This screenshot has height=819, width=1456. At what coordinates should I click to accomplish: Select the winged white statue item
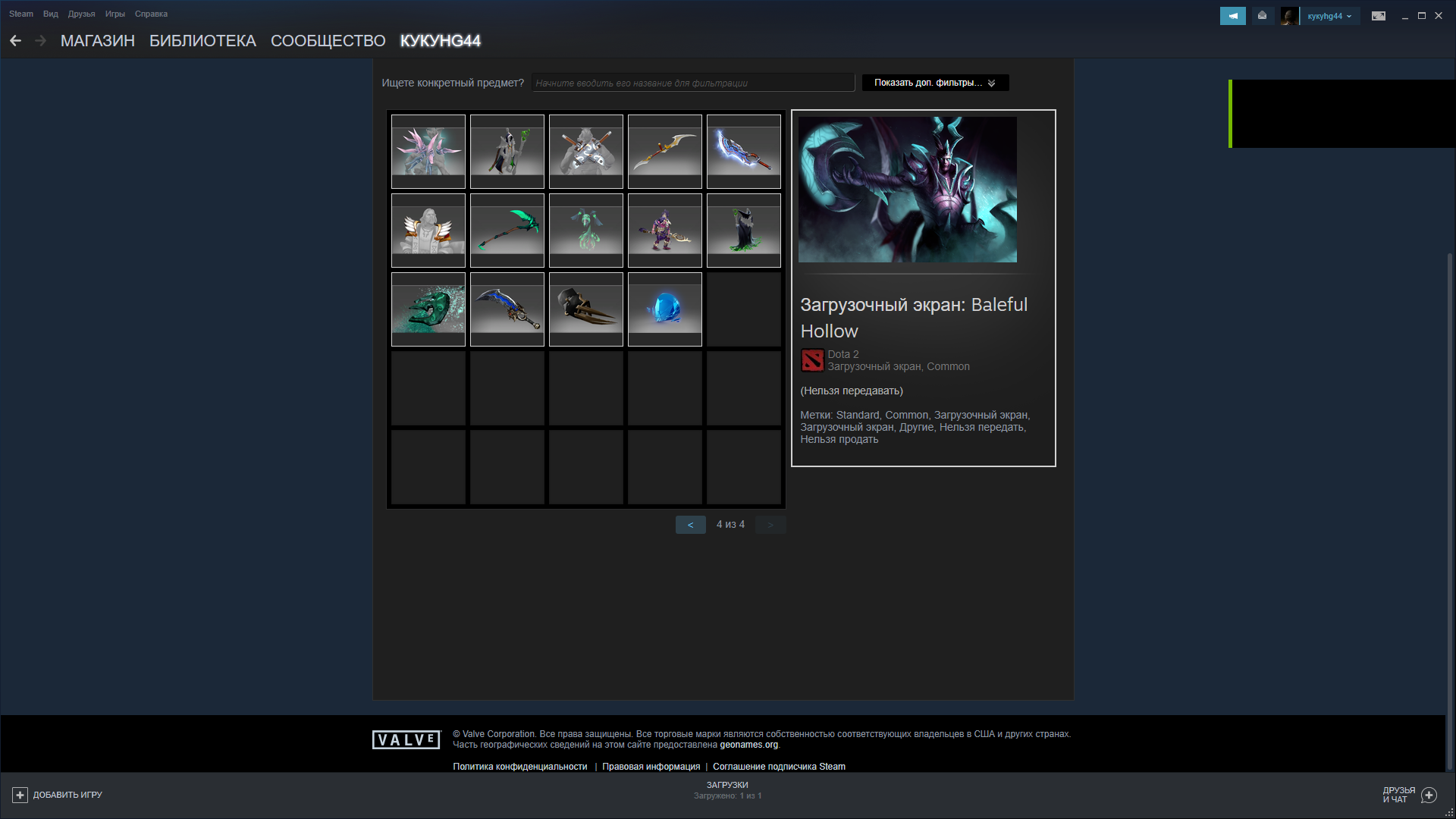pyautogui.click(x=428, y=231)
